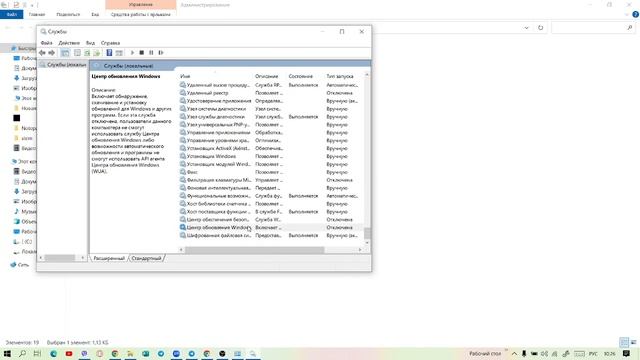Select the Узел службы диагностики service row
640x360 pixels.
click(x=271, y=117)
